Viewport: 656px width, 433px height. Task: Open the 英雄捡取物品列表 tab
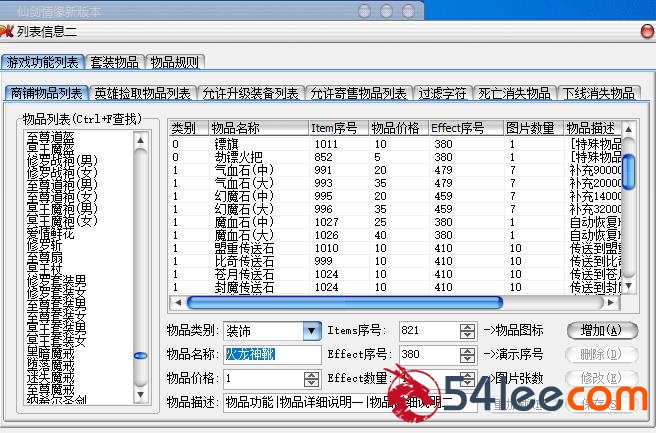142,93
